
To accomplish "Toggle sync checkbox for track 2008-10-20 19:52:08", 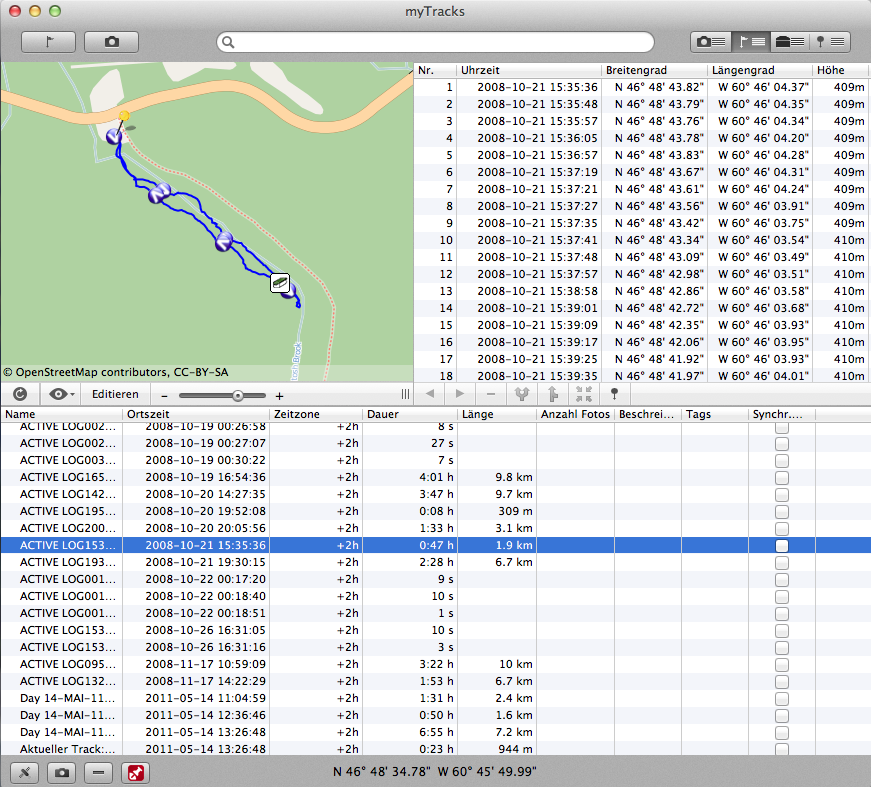I will coord(782,512).
